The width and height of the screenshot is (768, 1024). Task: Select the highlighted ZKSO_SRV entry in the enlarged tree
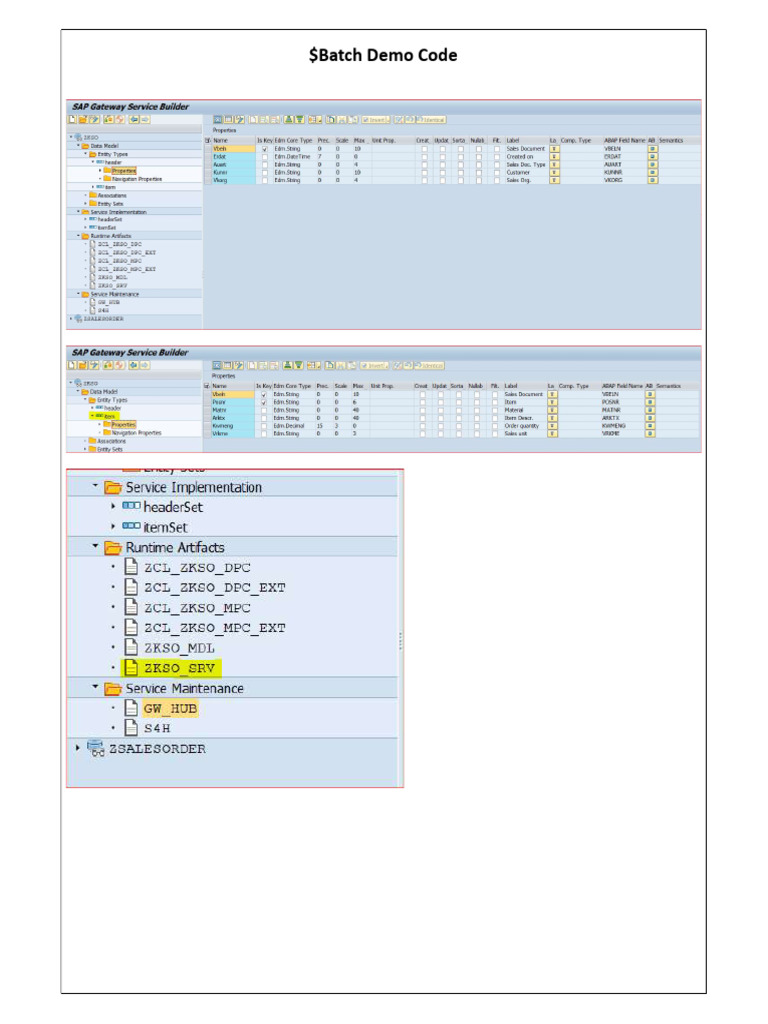point(173,668)
